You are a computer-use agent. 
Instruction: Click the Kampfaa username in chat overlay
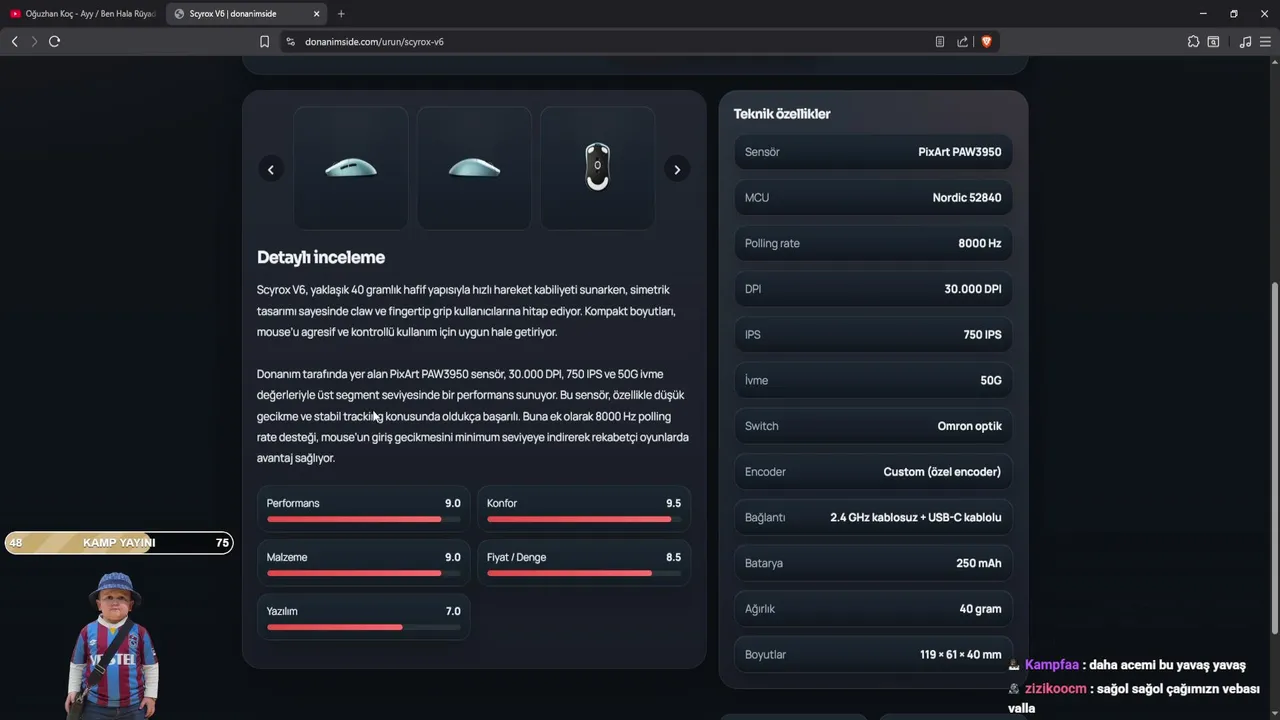(1051, 665)
